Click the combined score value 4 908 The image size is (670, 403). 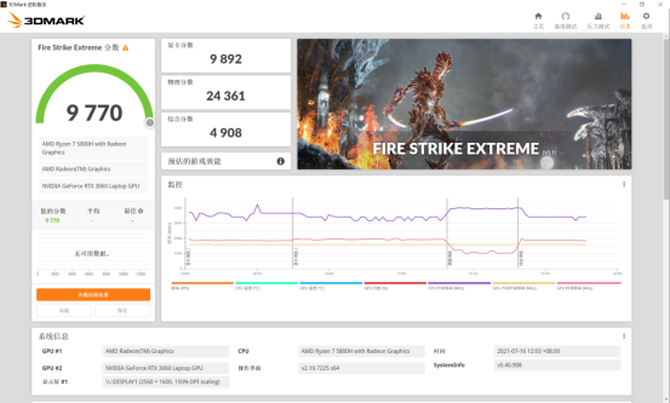(x=226, y=133)
